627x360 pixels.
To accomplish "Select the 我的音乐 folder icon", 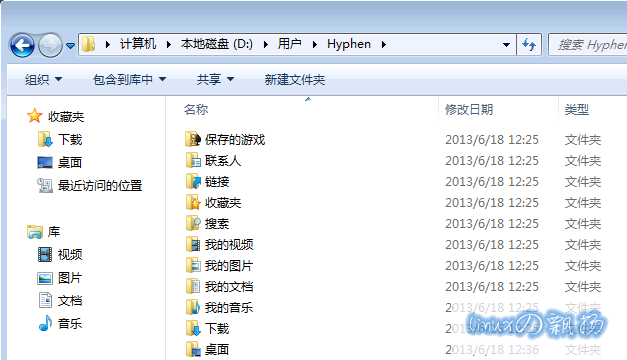I will coord(193,308).
